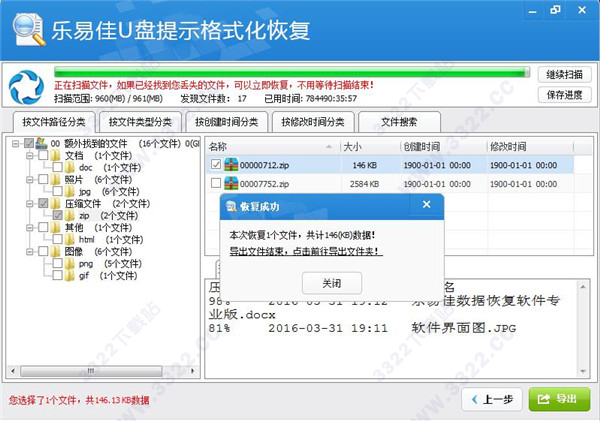Click the 其他 folder icon
Viewport: 600px width, 421px height.
tap(56, 227)
